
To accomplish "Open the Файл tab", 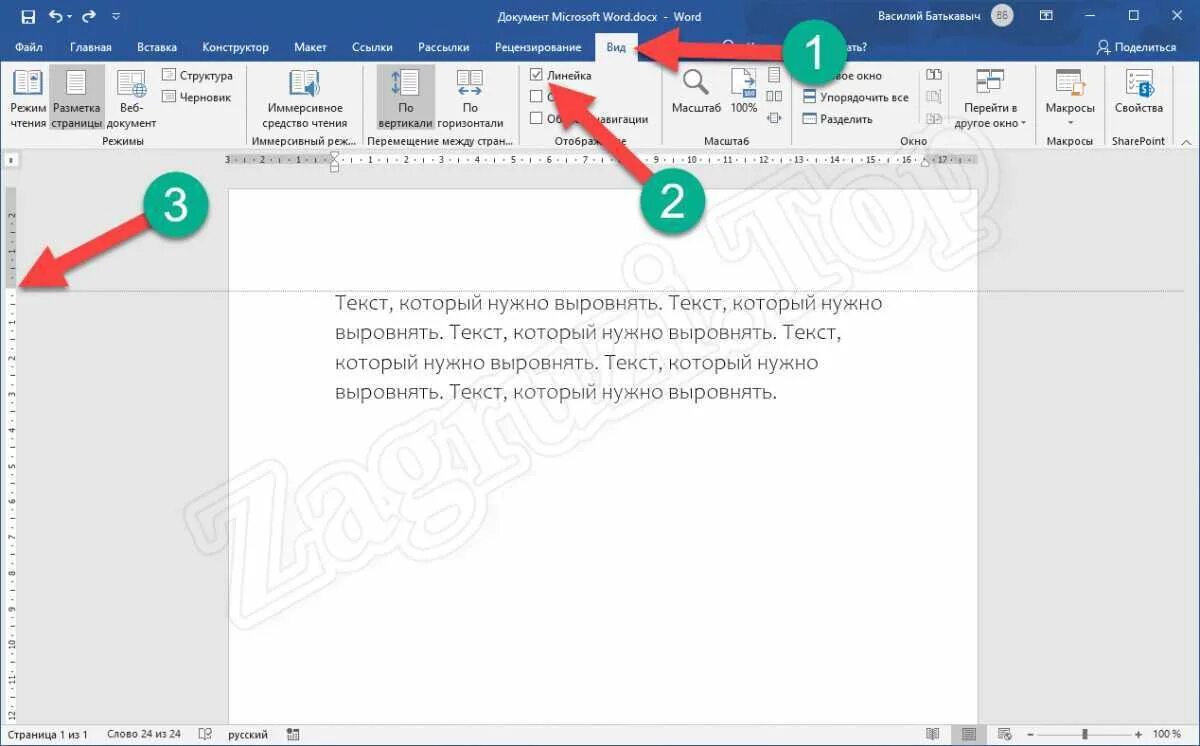I will (x=29, y=47).
